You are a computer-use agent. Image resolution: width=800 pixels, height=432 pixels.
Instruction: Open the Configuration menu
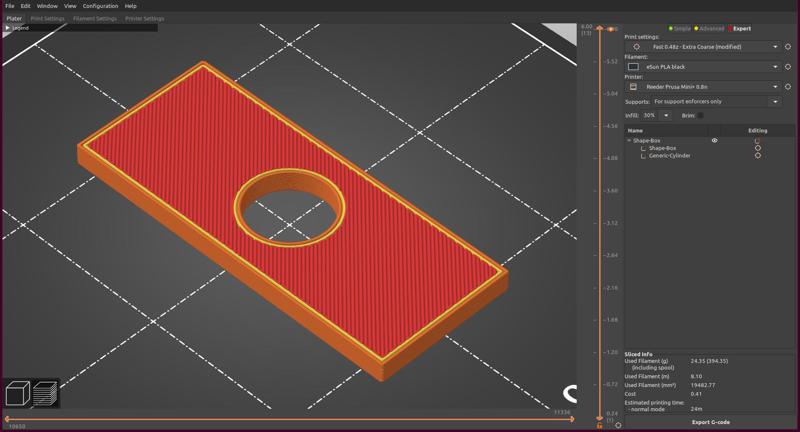point(101,6)
